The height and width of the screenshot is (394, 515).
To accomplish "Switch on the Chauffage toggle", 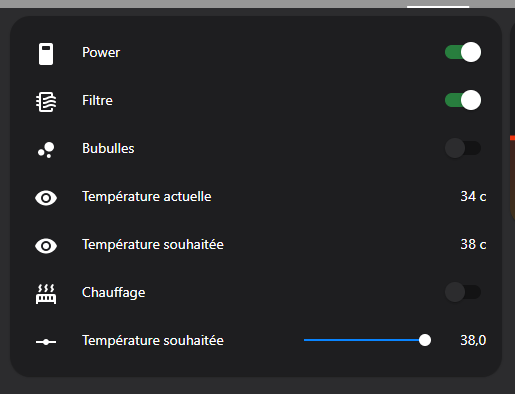I will point(463,292).
